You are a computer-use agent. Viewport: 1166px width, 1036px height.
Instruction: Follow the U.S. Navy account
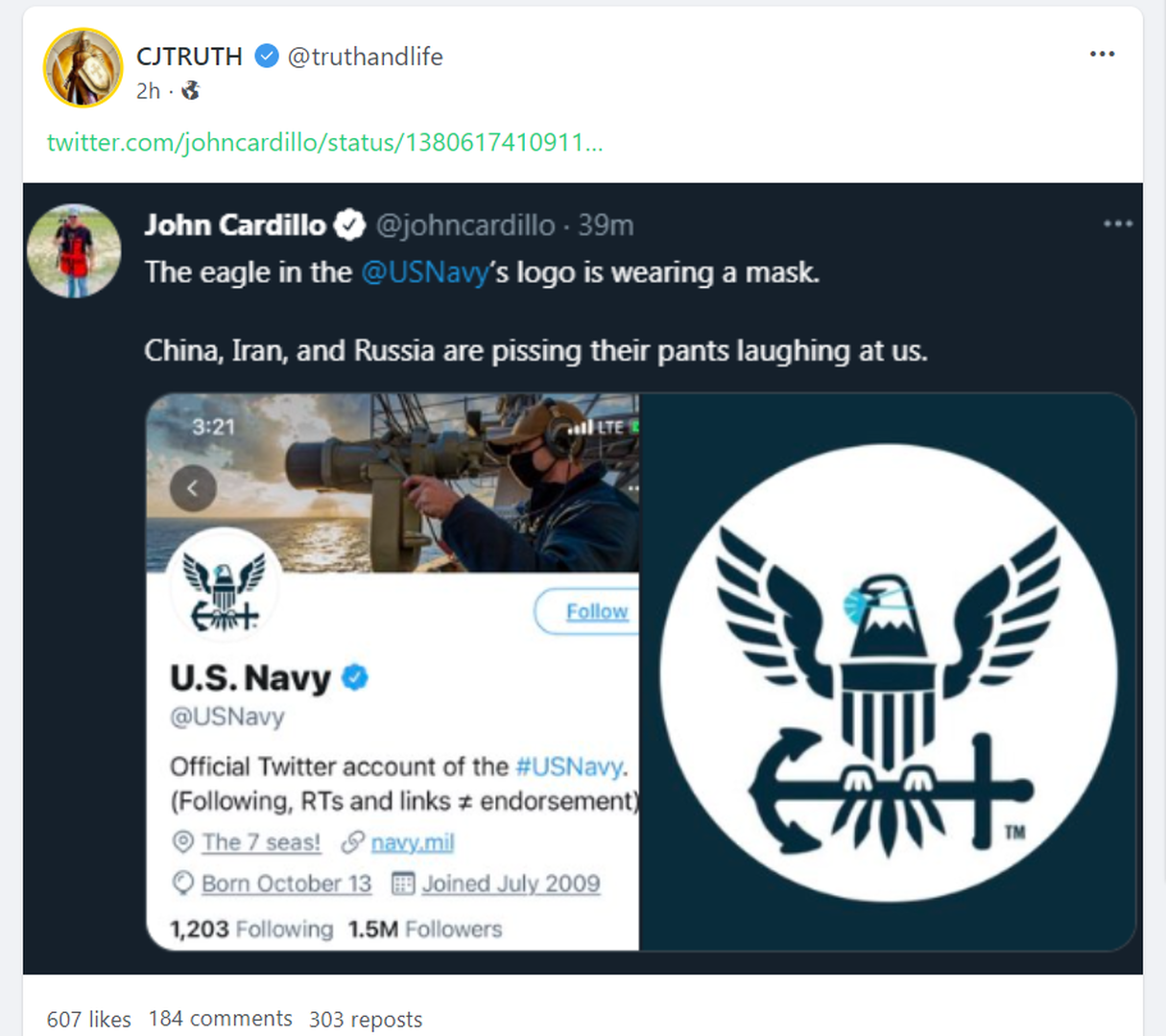(587, 611)
